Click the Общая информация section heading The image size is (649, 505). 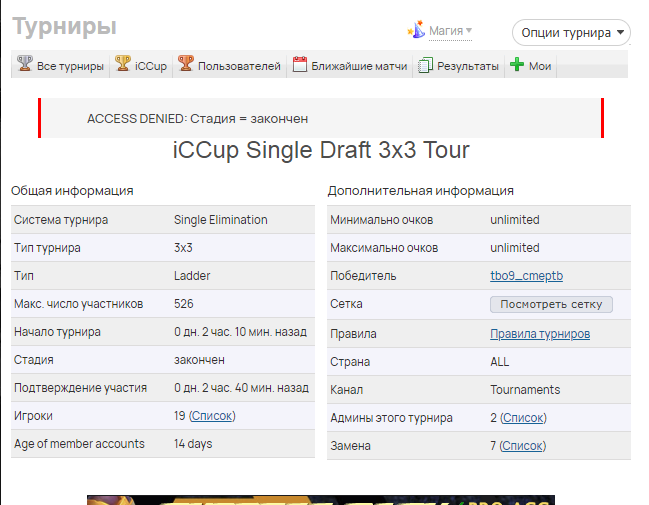tap(72, 191)
